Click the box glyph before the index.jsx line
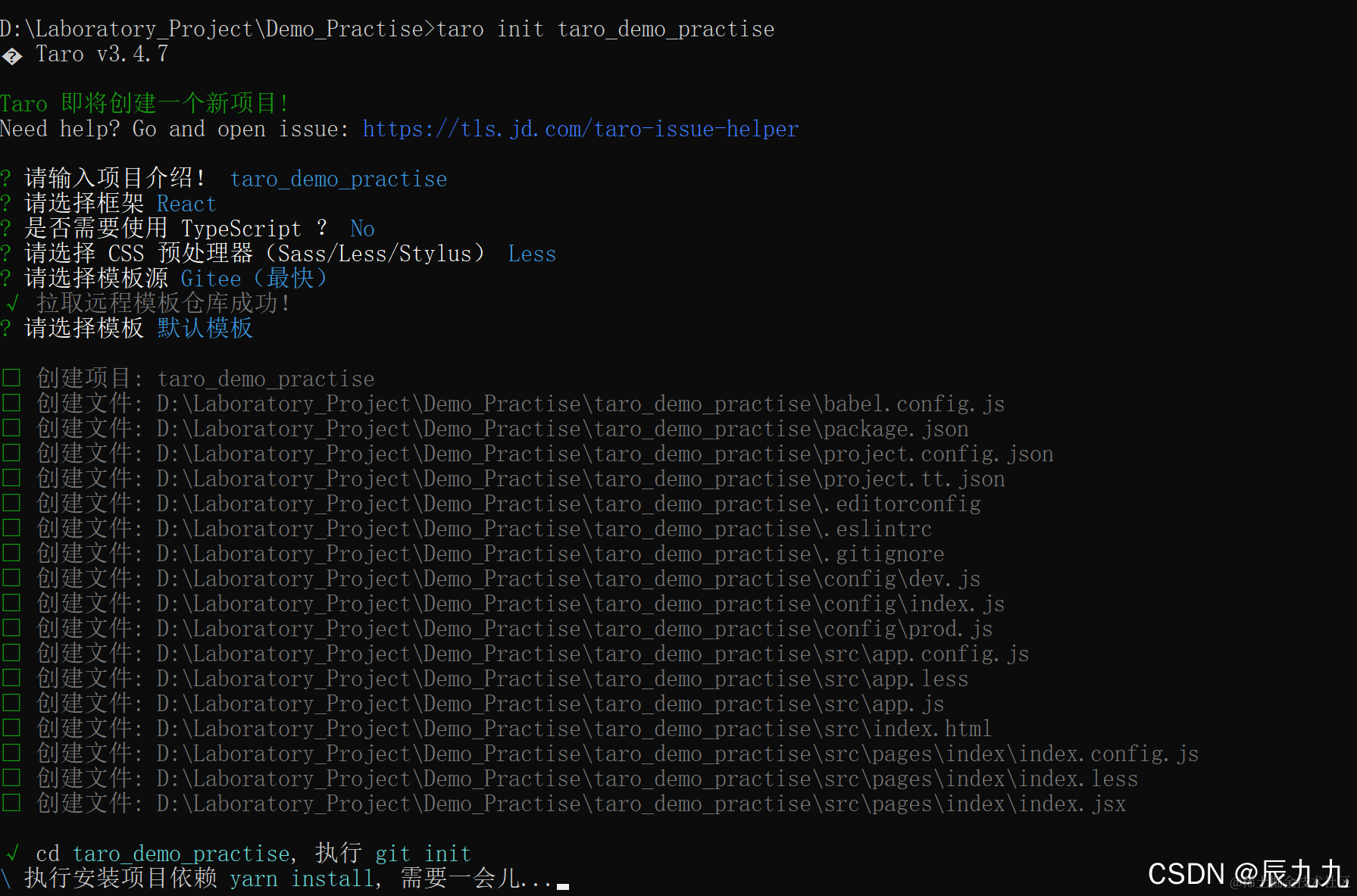 pos(11,803)
